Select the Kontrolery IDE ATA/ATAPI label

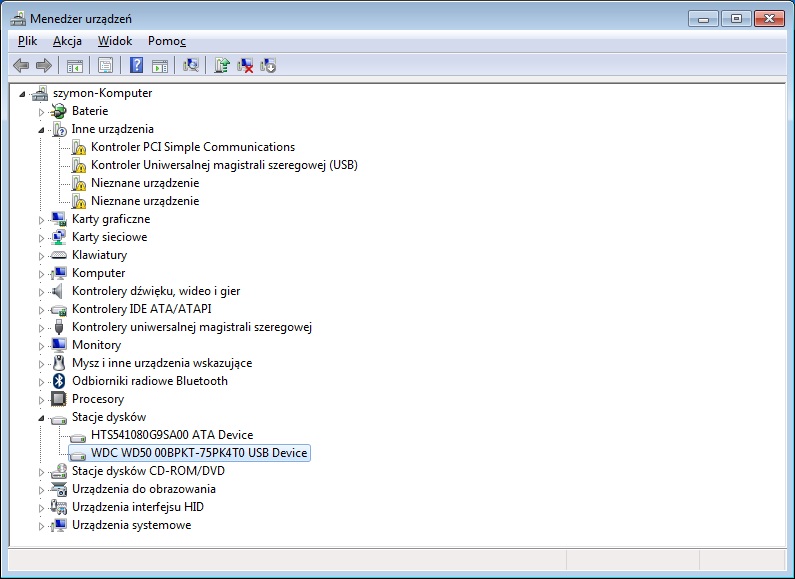(141, 309)
